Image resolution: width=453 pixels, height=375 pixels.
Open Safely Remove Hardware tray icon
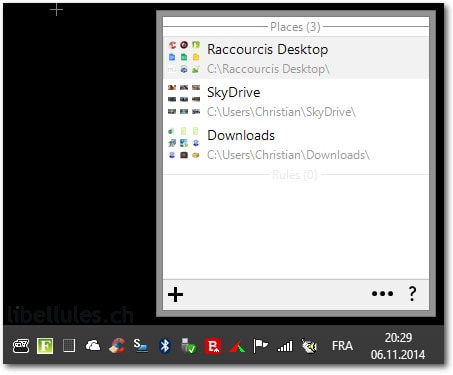click(x=189, y=346)
